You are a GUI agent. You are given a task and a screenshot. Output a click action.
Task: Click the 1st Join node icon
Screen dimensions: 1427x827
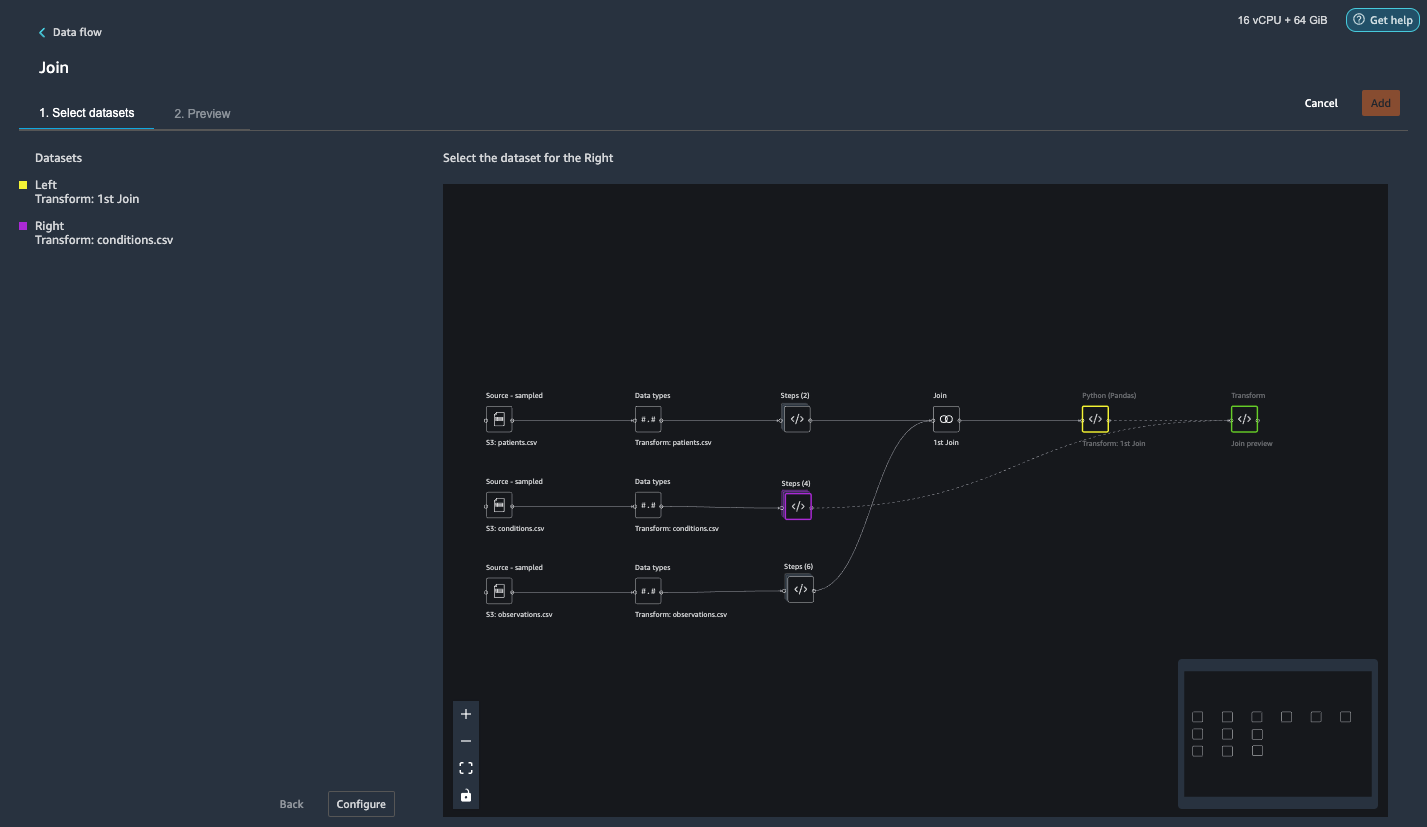(946, 419)
